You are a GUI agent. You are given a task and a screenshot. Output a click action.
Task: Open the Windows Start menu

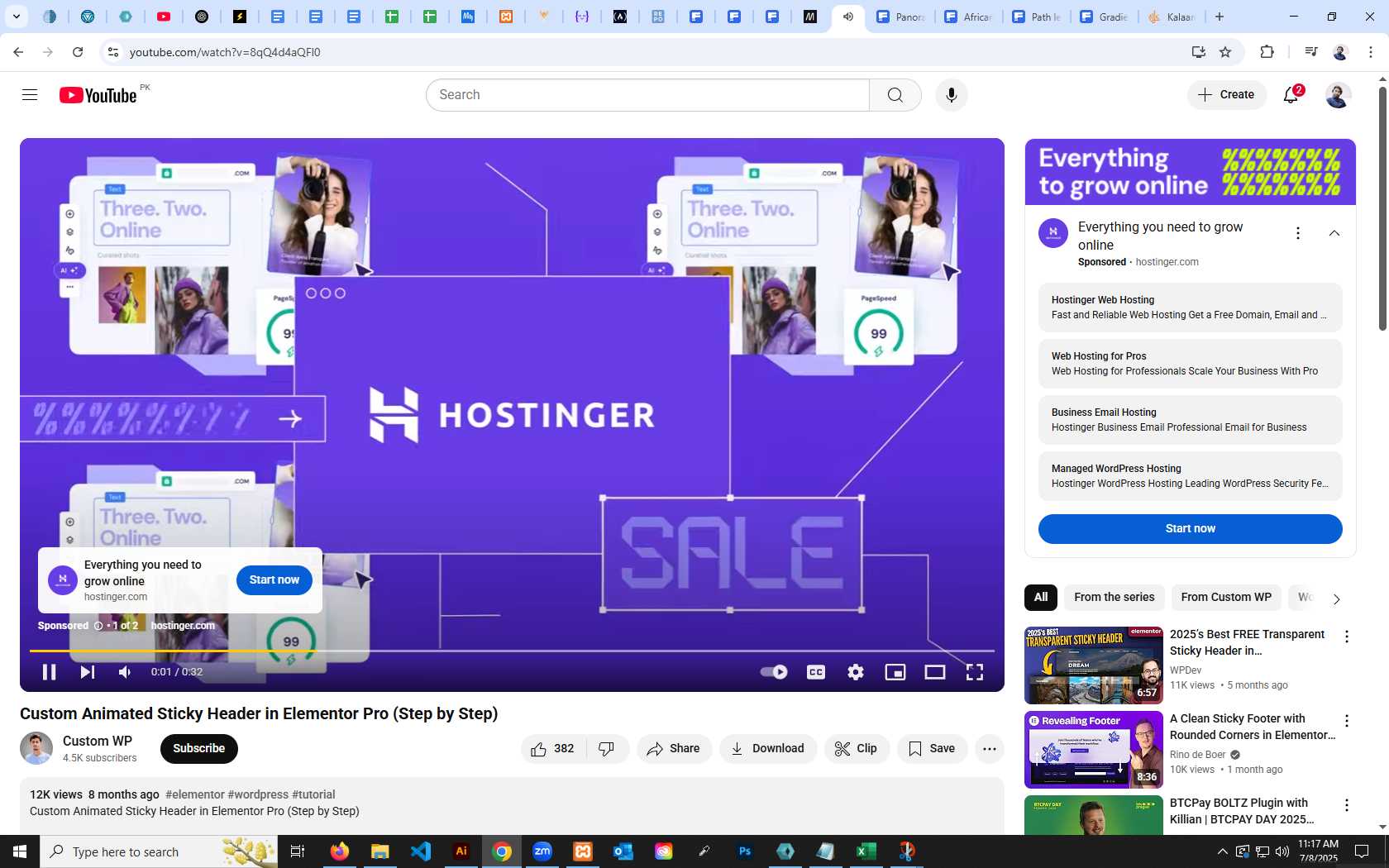(20, 851)
